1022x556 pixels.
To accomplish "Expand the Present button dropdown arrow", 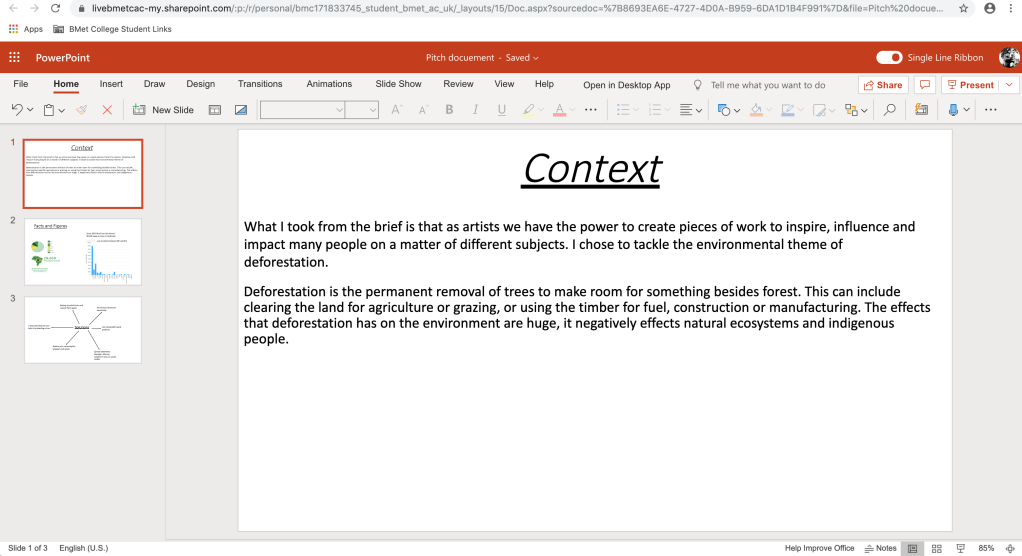I will click(x=1009, y=85).
